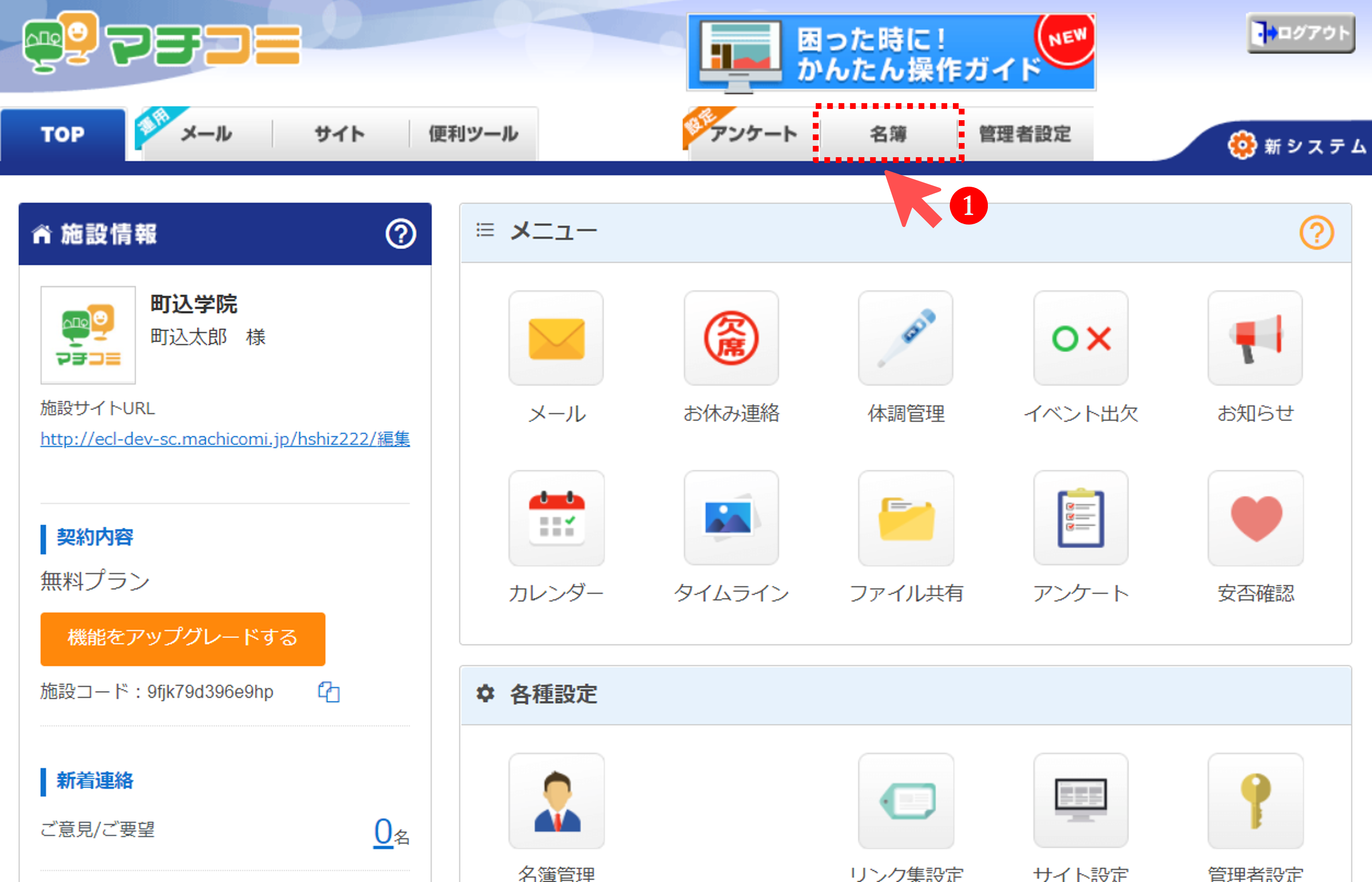Click the 各種設定 section header
The width and height of the screenshot is (1372, 882).
pyautogui.click(x=906, y=695)
